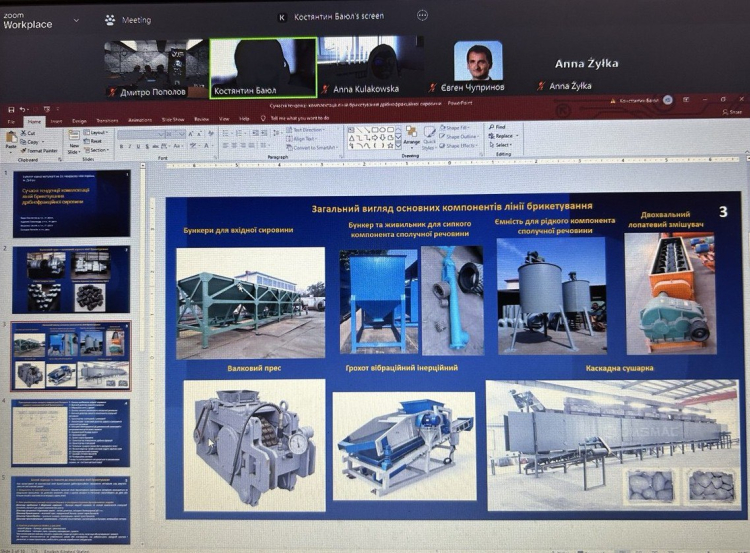Image resolution: width=750 pixels, height=553 pixels.
Task: Open the Select dropdown in Editing group
Action: tap(502, 145)
